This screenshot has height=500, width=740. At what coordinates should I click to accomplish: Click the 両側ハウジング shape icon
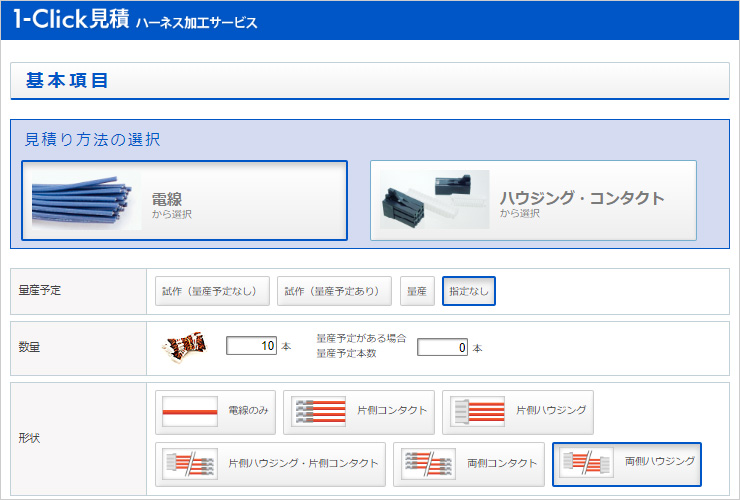tap(586, 464)
